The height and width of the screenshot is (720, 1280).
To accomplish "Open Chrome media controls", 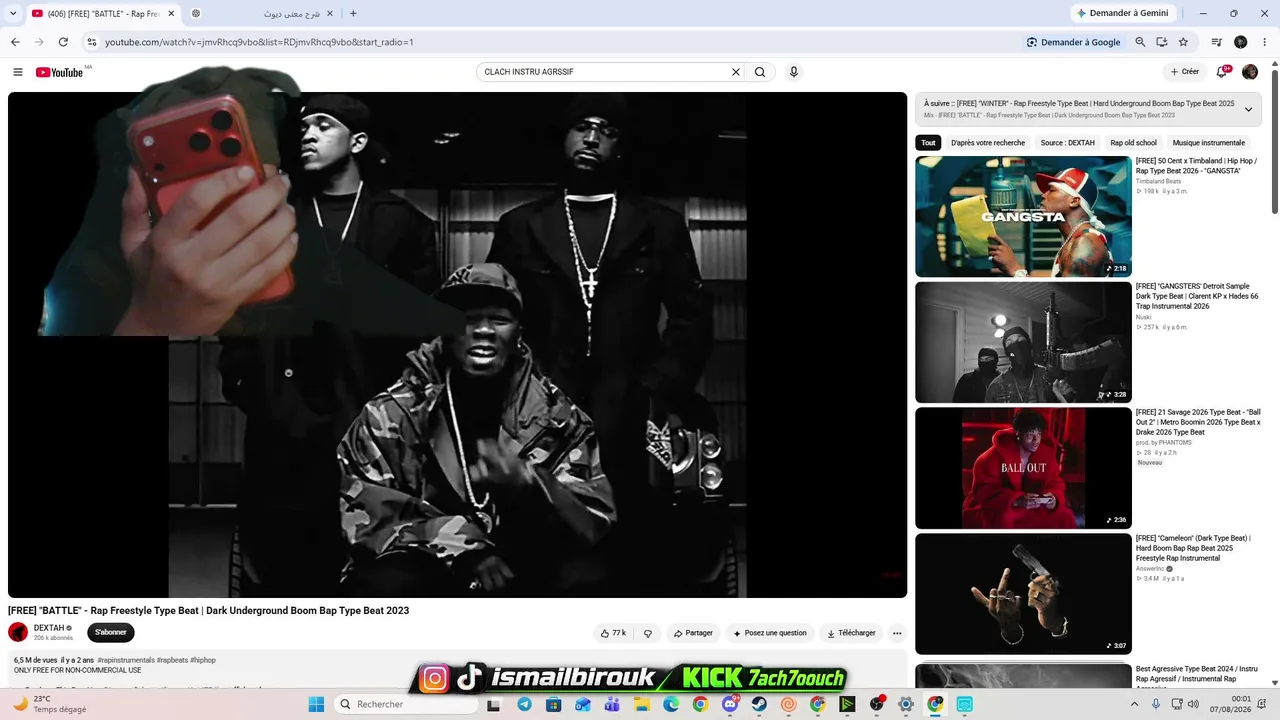I will [x=1217, y=42].
